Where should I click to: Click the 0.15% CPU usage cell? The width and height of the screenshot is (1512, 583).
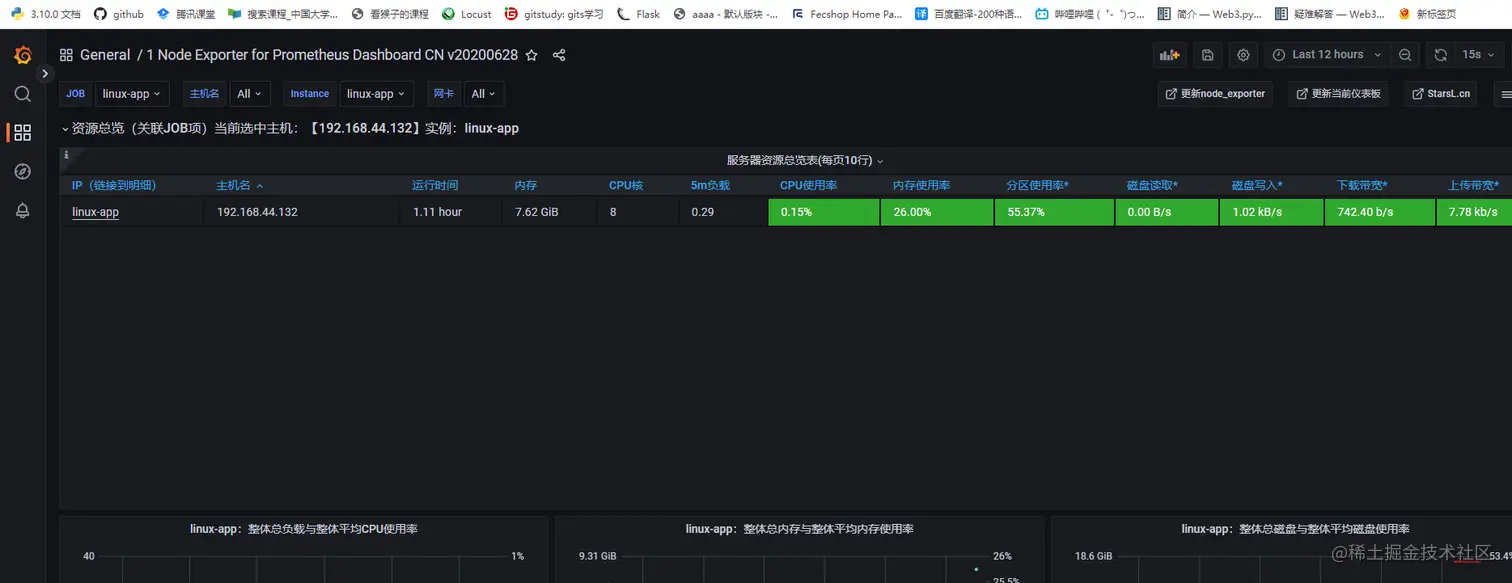824,212
